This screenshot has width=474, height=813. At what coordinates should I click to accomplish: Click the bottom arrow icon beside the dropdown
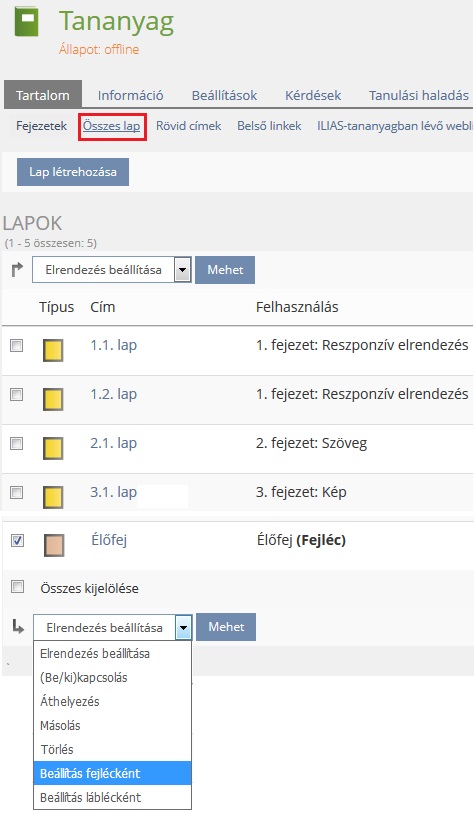[x=18, y=627]
